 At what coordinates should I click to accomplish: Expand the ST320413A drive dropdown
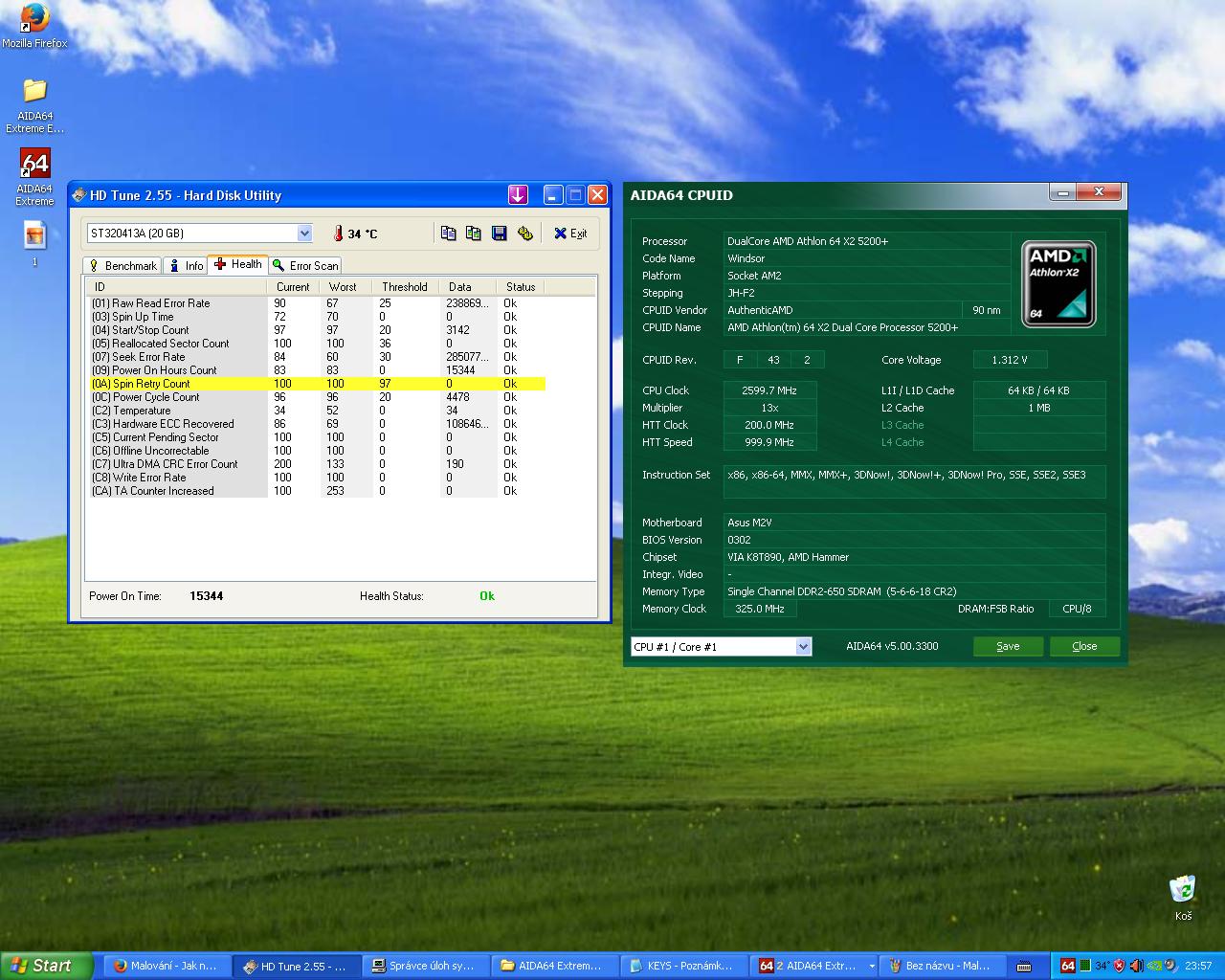[304, 234]
